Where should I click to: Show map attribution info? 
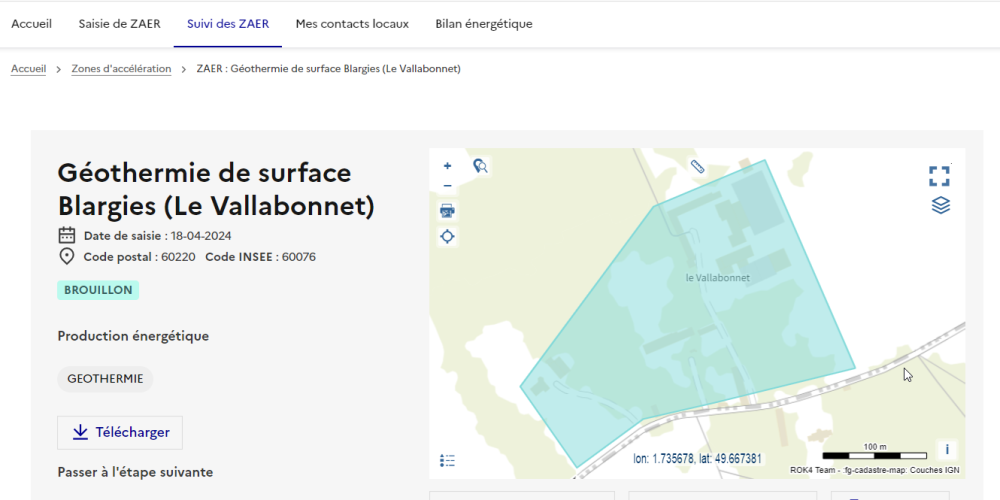pyautogui.click(x=946, y=449)
